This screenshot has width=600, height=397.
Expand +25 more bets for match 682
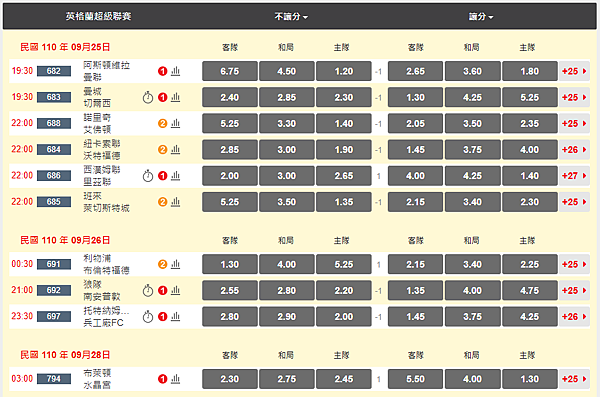[574, 71]
